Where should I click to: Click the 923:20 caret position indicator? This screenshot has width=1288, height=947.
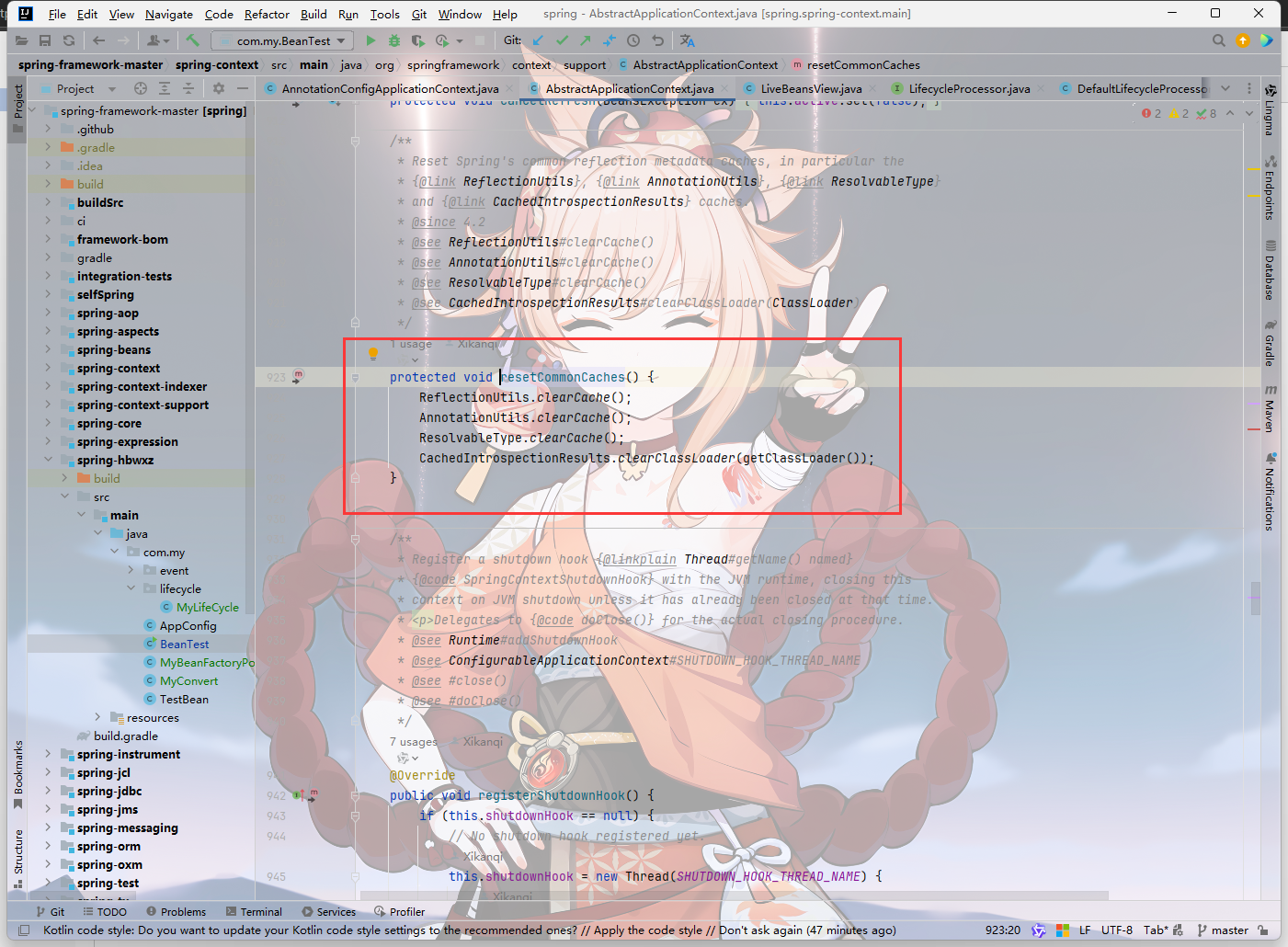[x=1002, y=930]
